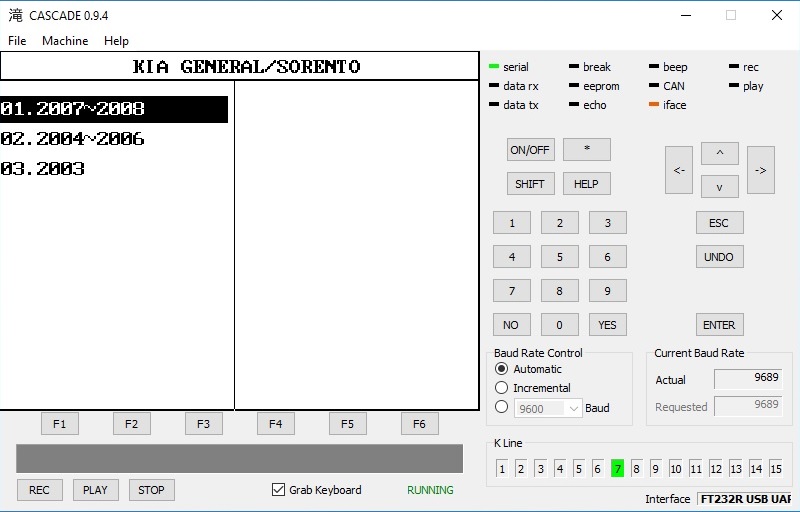Screen dimensions: 800x512
Task: Click the gray playback progress bar
Action: (x=239, y=459)
